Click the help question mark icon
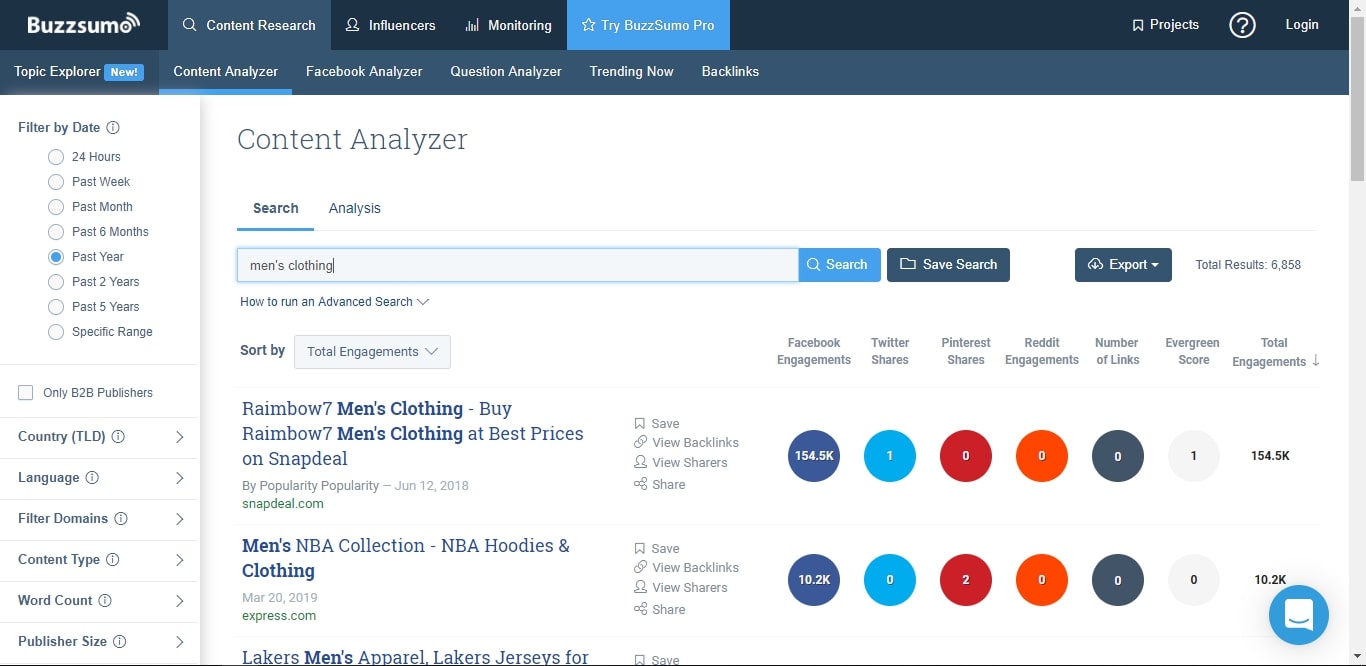Image resolution: width=1366 pixels, height=666 pixels. point(1242,25)
